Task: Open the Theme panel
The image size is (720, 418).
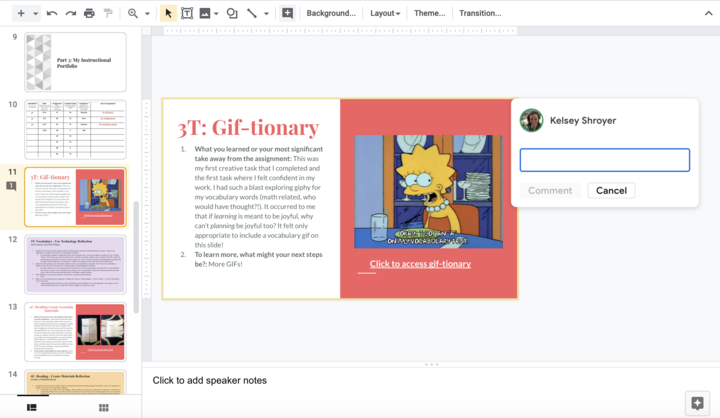Action: pos(429,13)
